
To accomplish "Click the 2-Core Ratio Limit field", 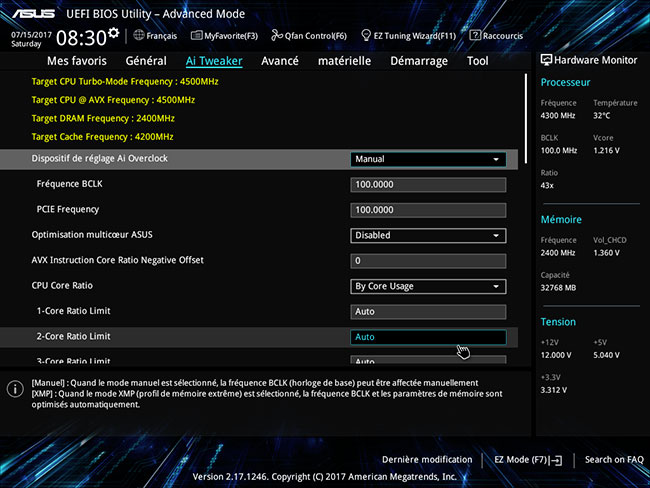I will pyautogui.click(x=428, y=337).
